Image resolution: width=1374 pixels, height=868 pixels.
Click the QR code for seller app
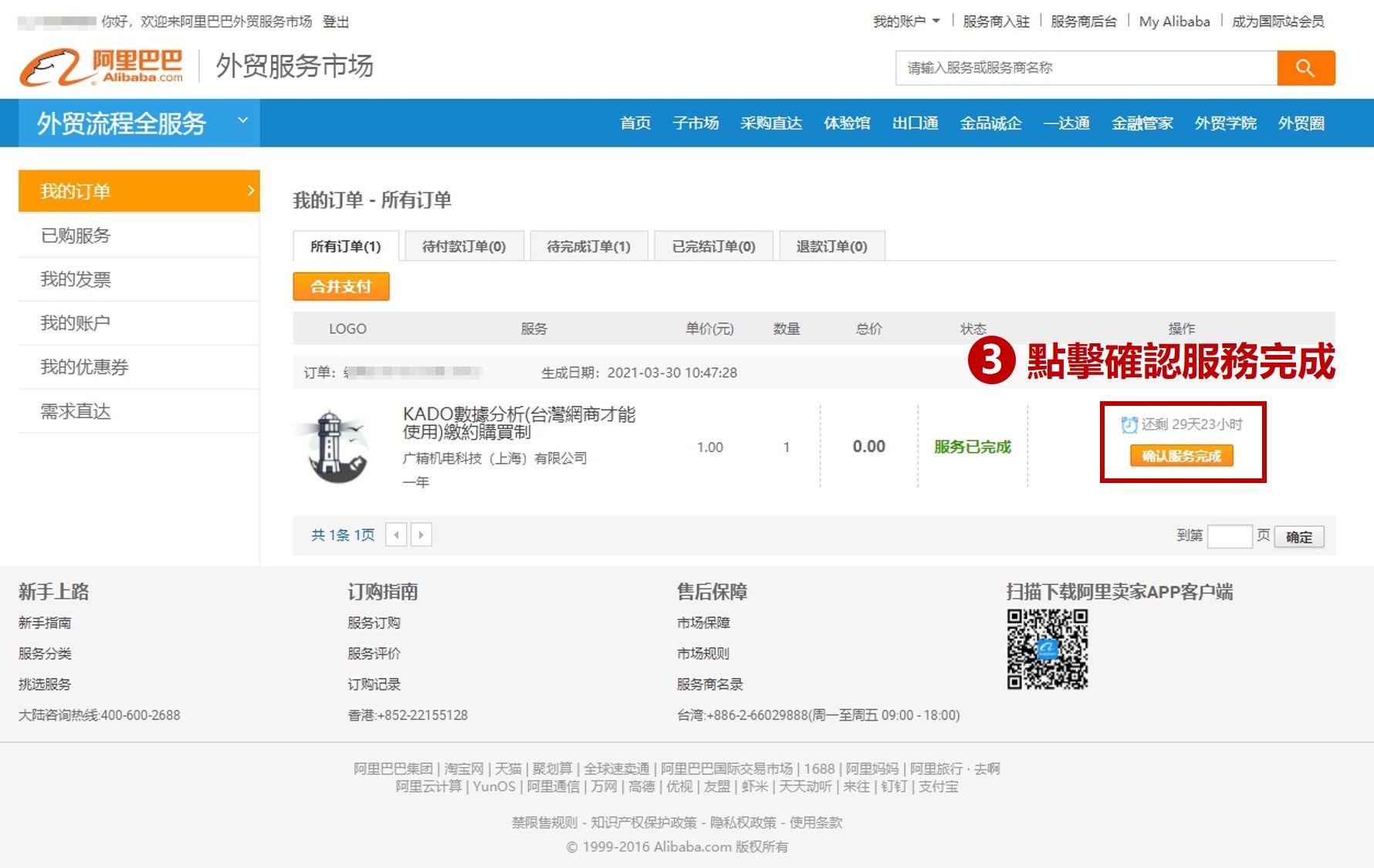[x=1047, y=649]
